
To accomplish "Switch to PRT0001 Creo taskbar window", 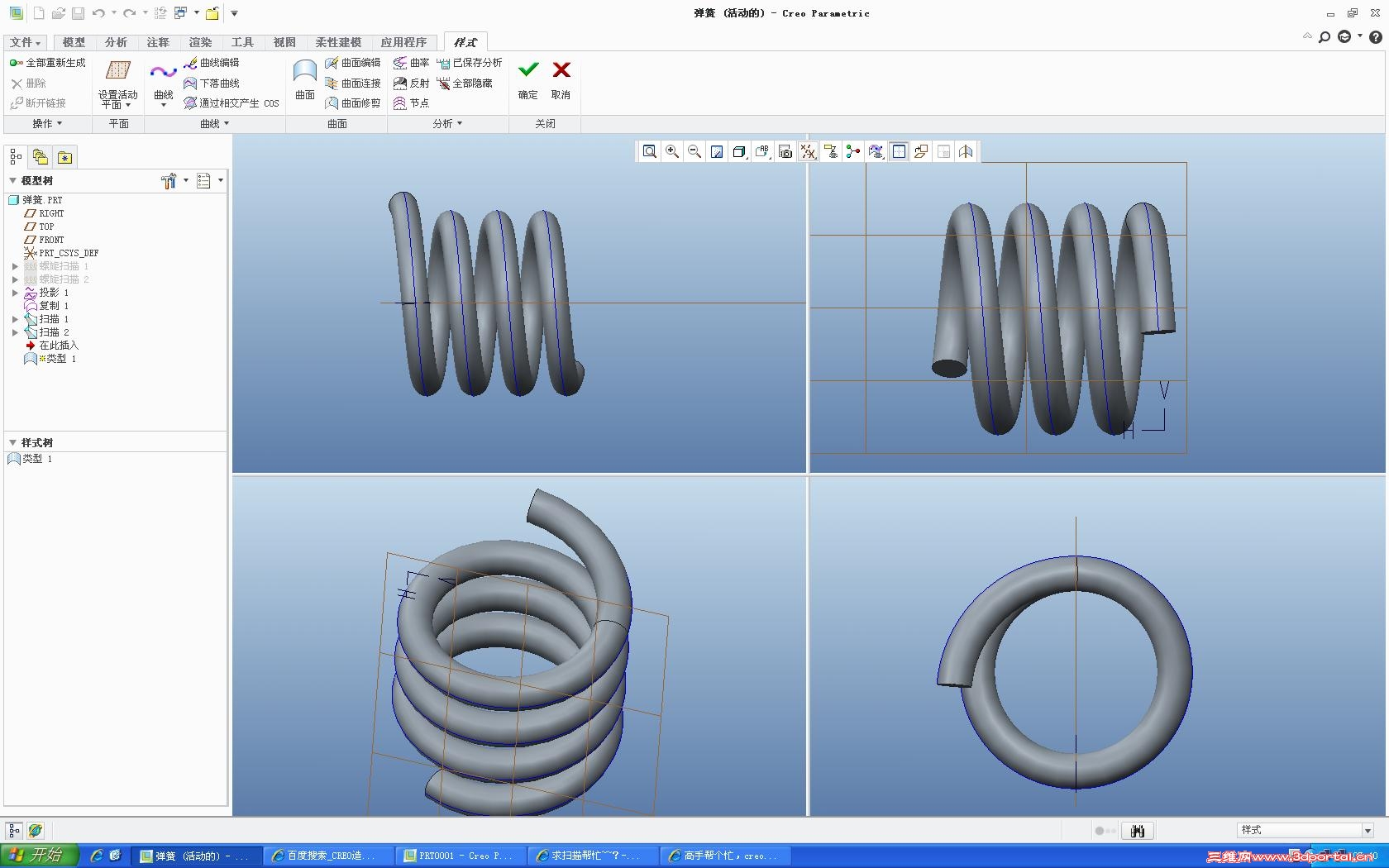I will point(461,856).
